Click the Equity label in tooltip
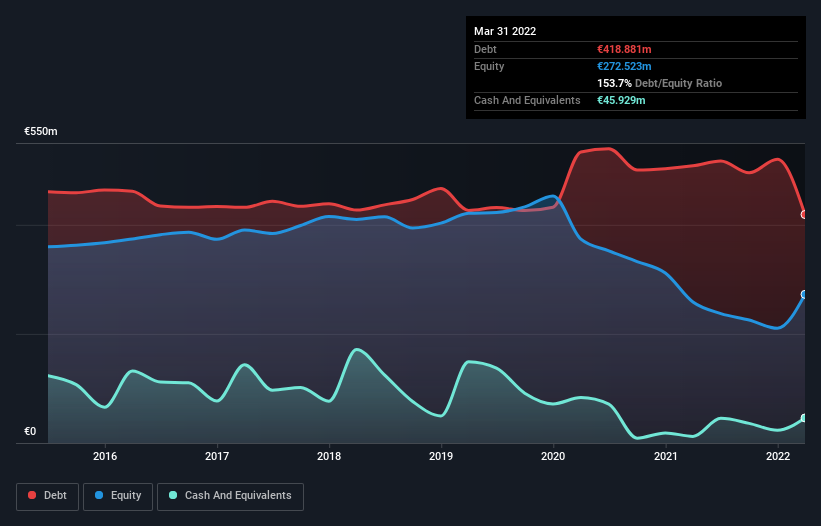821x526 pixels. click(489, 66)
